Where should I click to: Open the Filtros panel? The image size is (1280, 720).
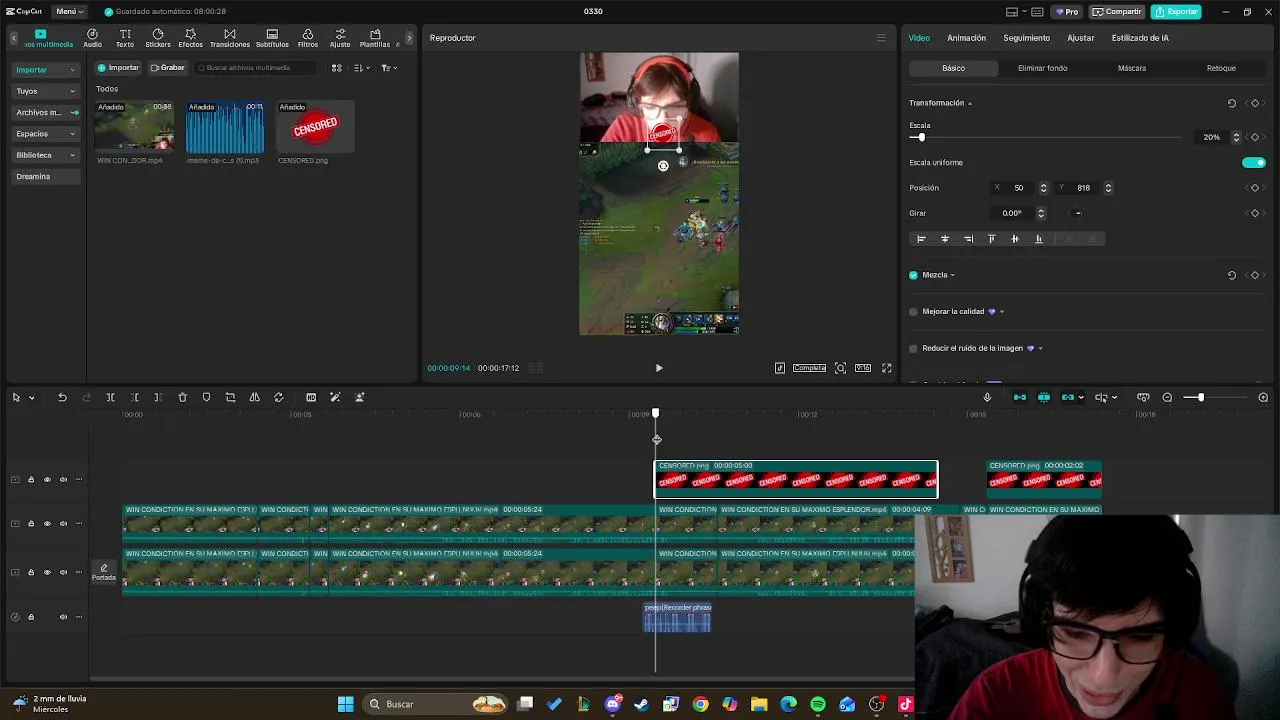308,38
